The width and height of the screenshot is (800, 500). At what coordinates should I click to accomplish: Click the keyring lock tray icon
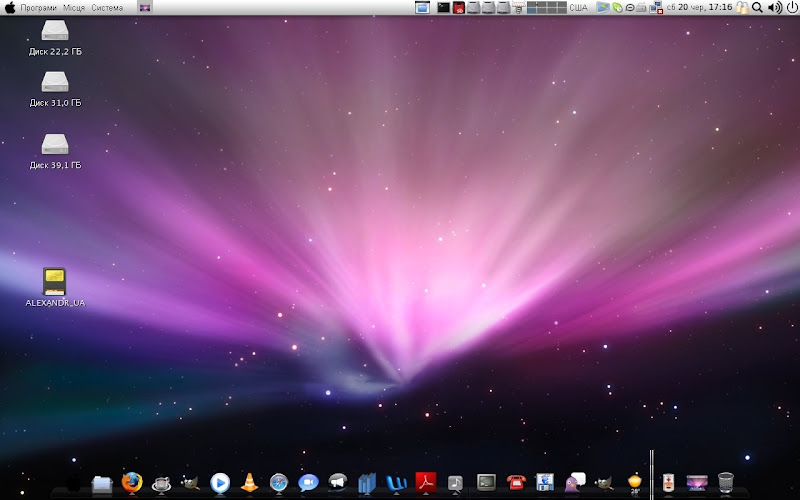click(x=742, y=7)
